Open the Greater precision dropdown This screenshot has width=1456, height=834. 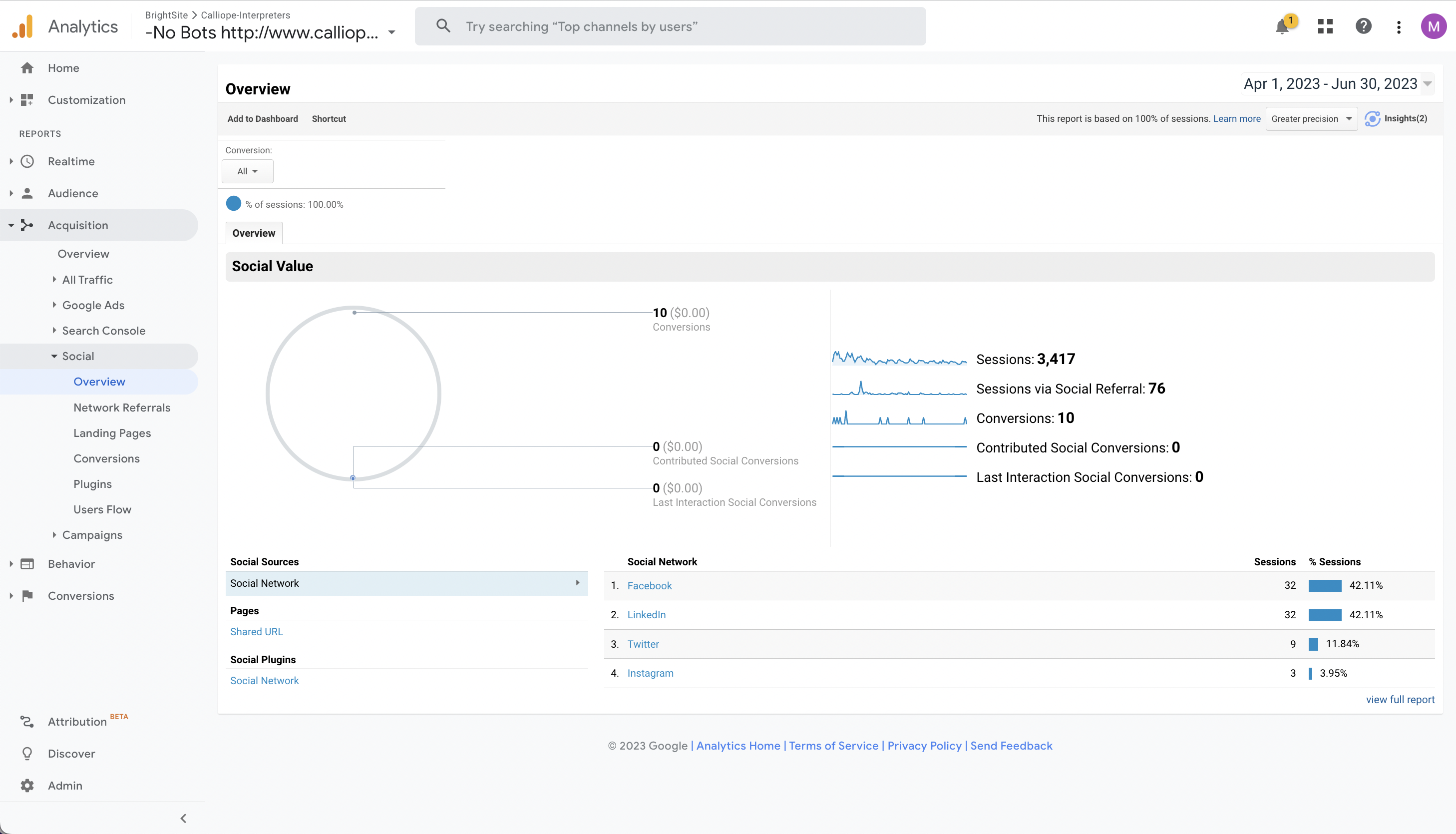coord(1311,118)
